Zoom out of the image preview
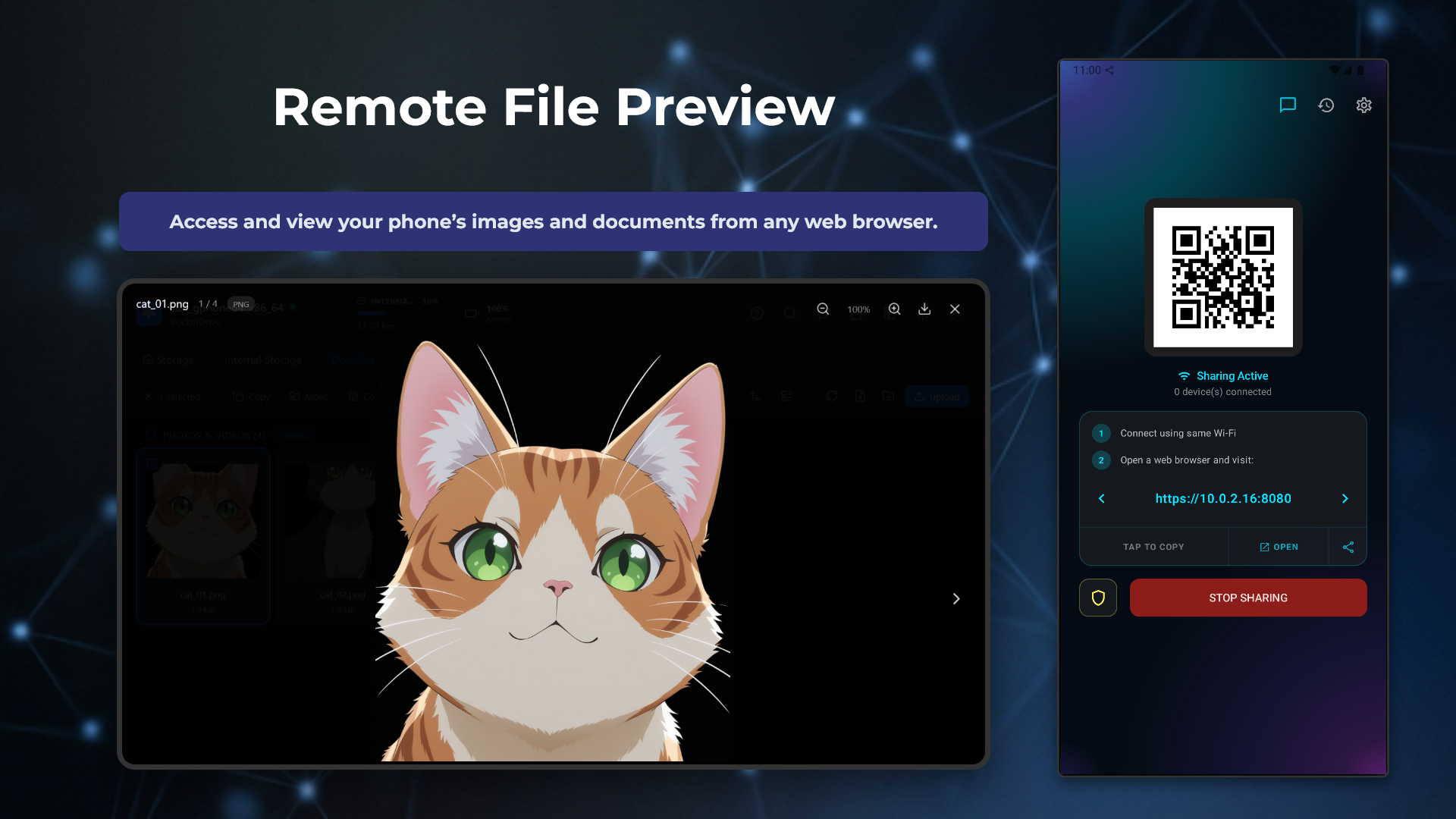 click(823, 309)
